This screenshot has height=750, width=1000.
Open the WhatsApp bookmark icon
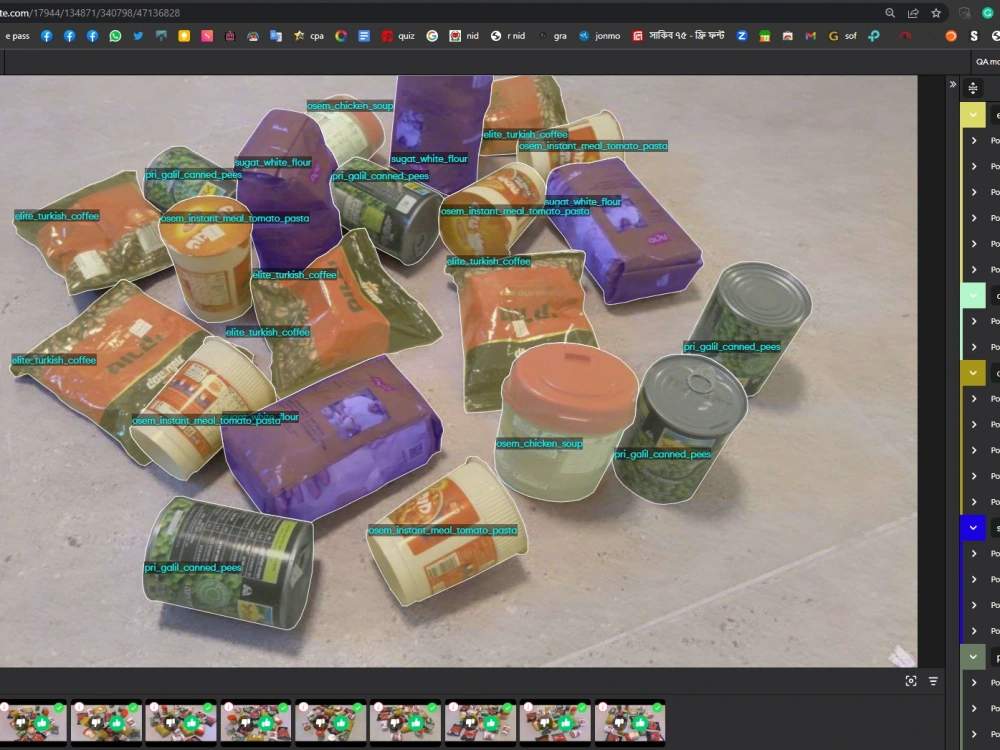(x=115, y=36)
